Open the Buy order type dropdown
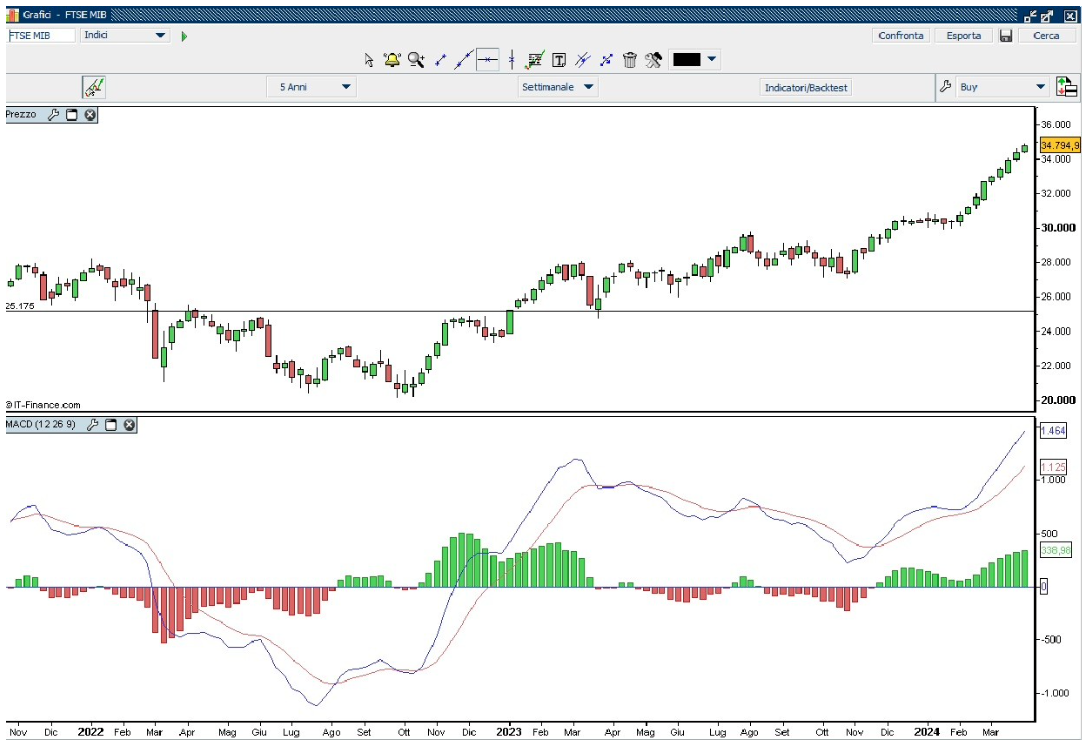Screen dimensions: 1082x746 tap(1003, 87)
